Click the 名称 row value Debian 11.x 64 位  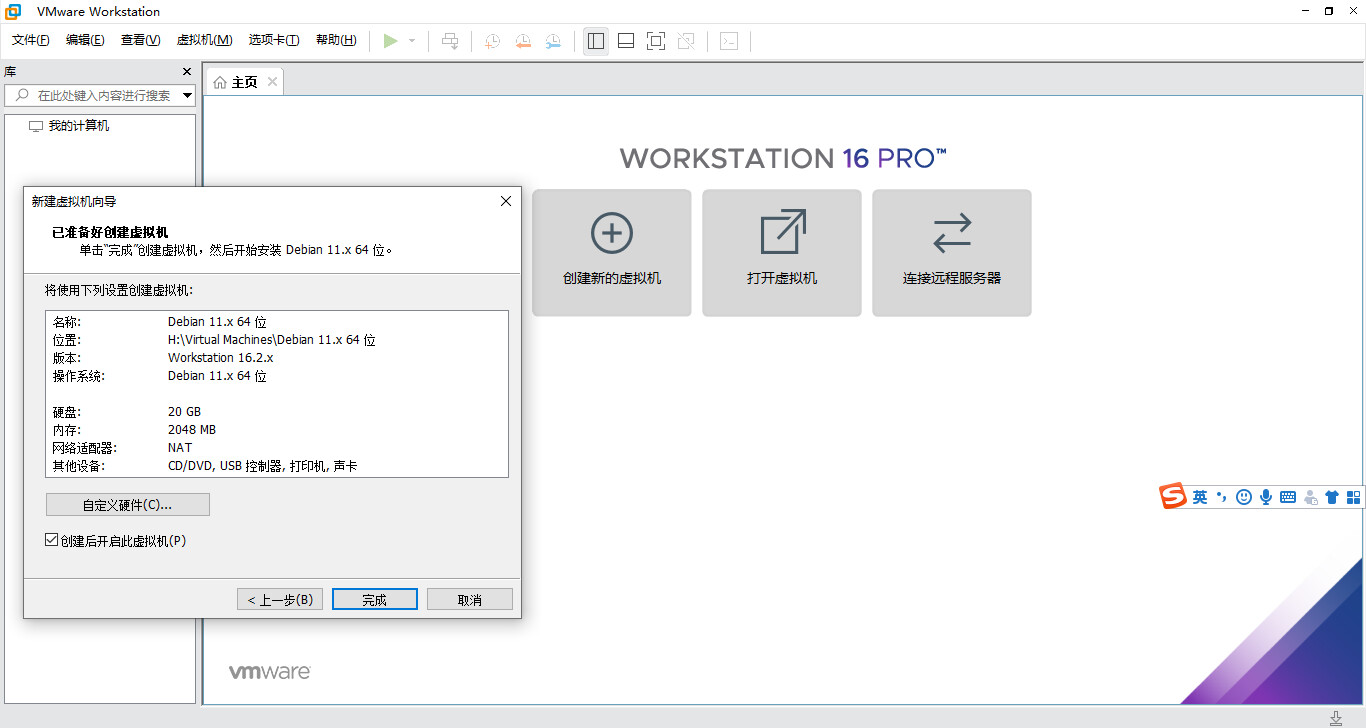coord(217,322)
